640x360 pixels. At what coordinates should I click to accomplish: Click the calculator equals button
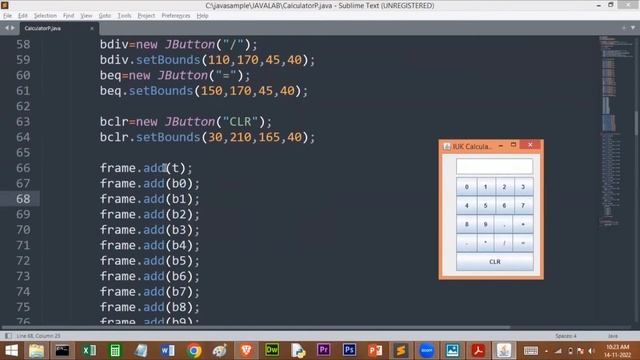(523, 243)
